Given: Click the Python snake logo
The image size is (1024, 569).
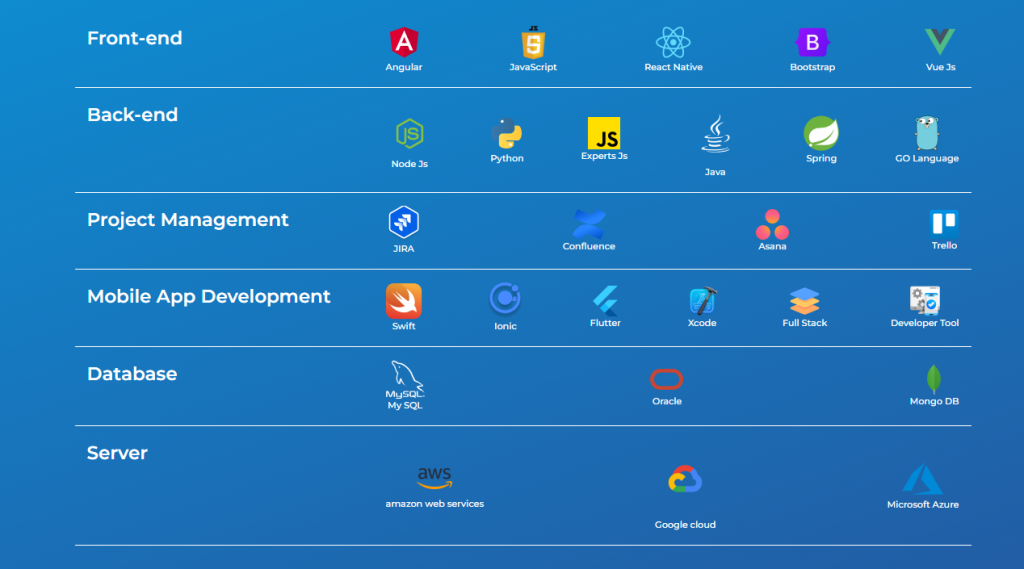Looking at the screenshot, I should point(507,133).
